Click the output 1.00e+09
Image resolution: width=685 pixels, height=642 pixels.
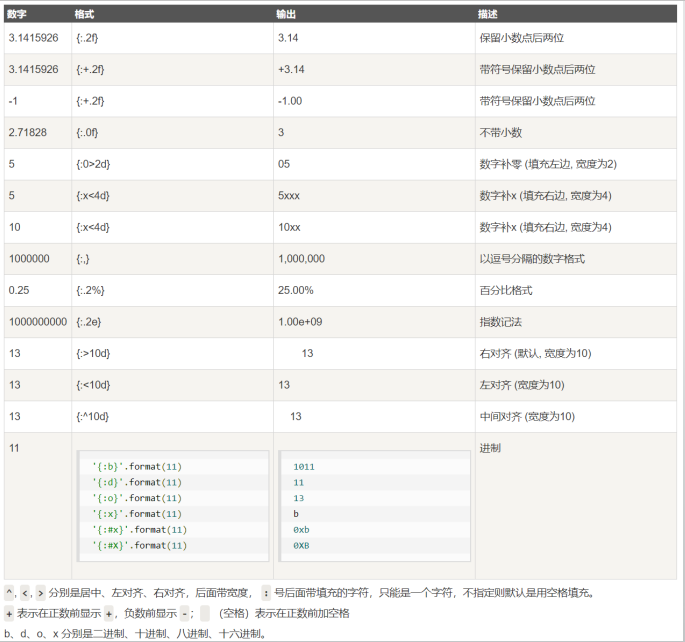[300, 322]
